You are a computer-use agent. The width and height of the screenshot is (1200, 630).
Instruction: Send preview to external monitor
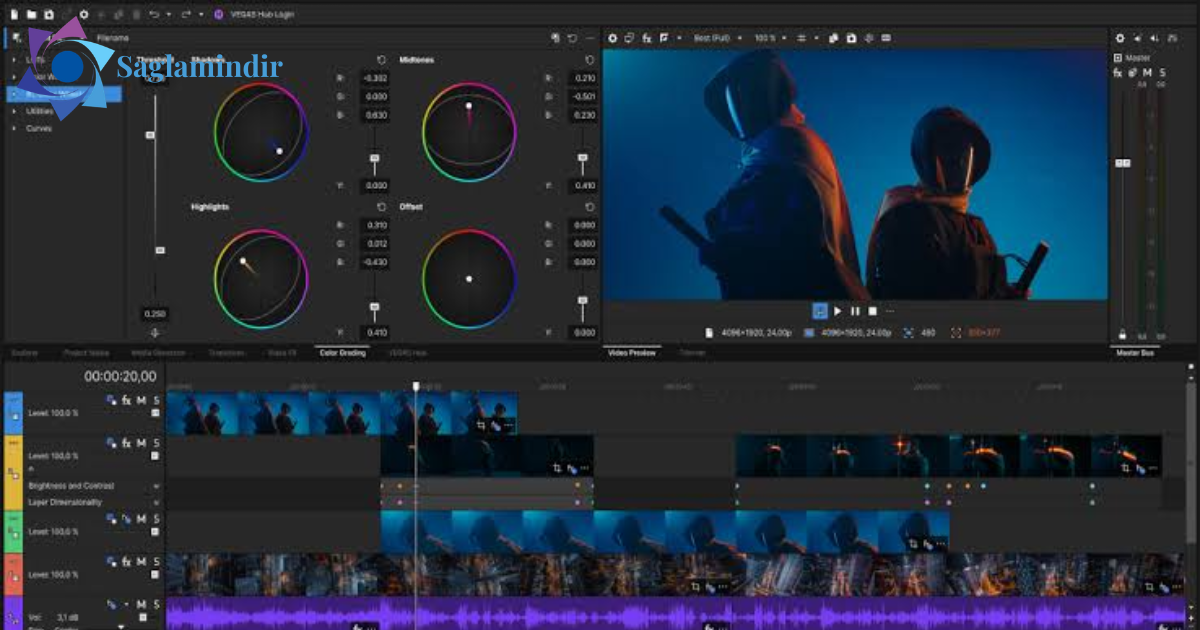[x=630, y=38]
